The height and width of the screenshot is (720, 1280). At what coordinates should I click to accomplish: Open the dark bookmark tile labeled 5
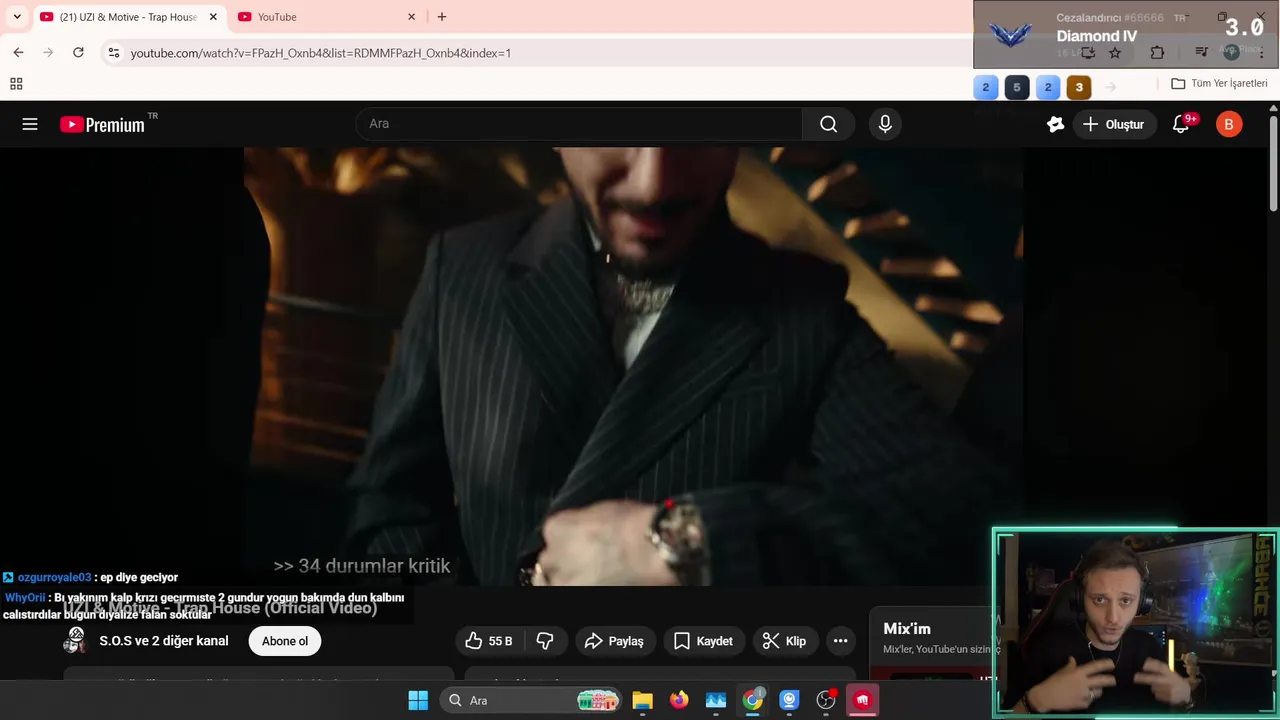1017,87
